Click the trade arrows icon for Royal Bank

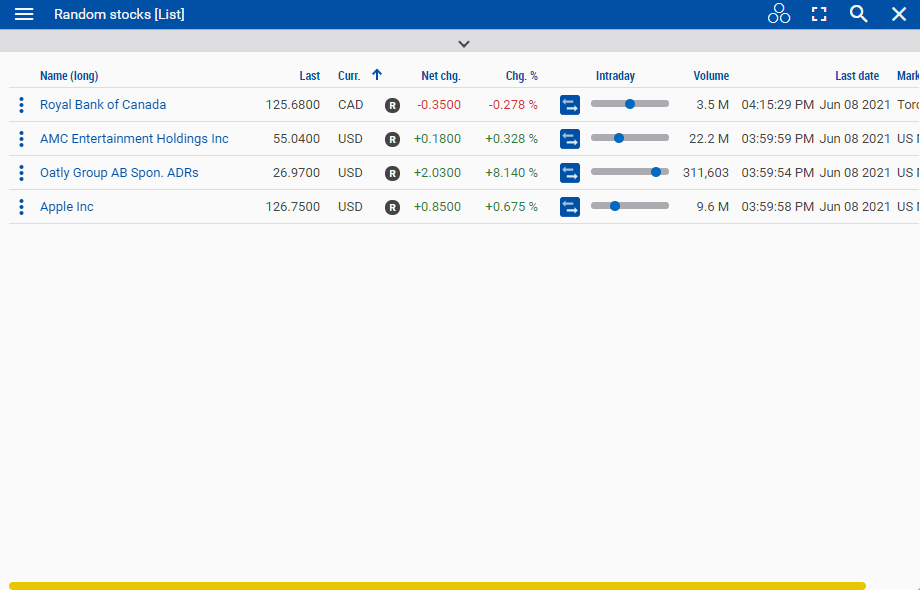click(570, 105)
